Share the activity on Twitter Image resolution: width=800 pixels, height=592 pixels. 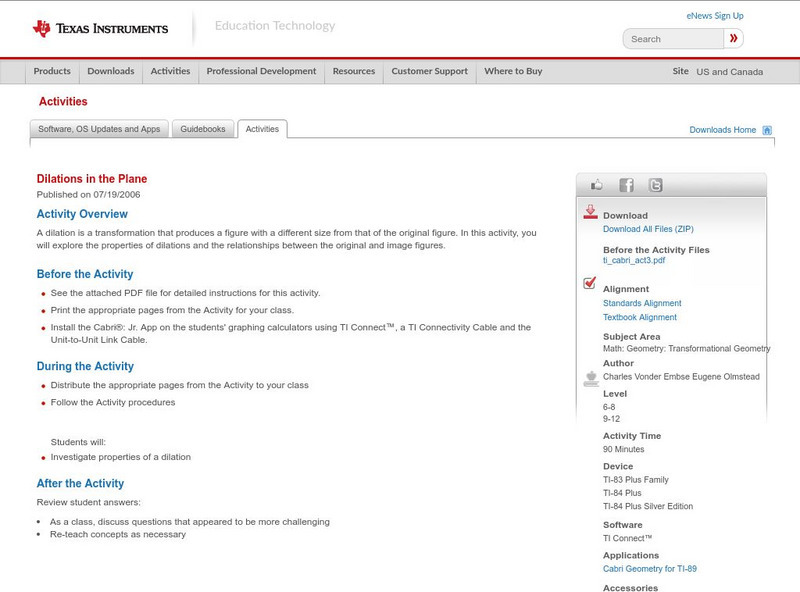pyautogui.click(x=655, y=185)
